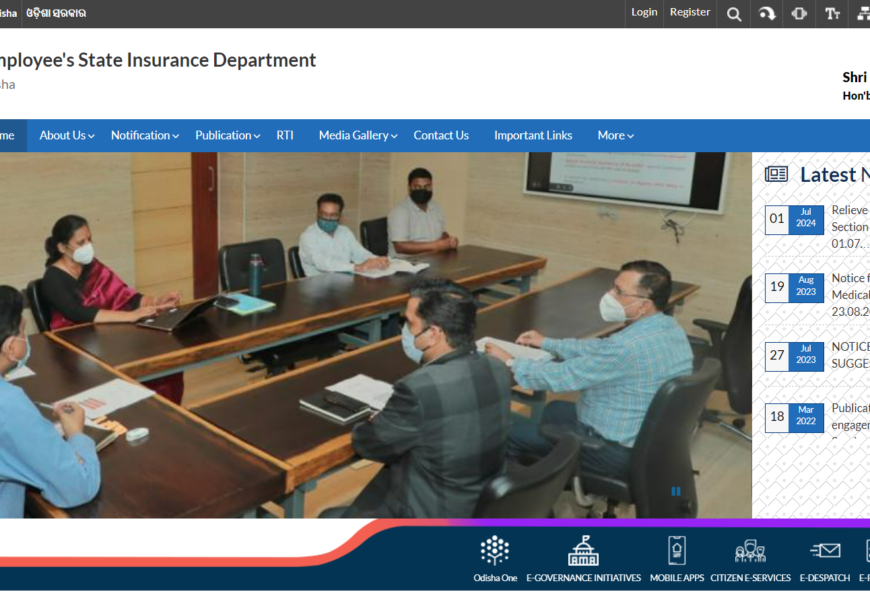Open the screen reader access icon

click(x=799, y=14)
